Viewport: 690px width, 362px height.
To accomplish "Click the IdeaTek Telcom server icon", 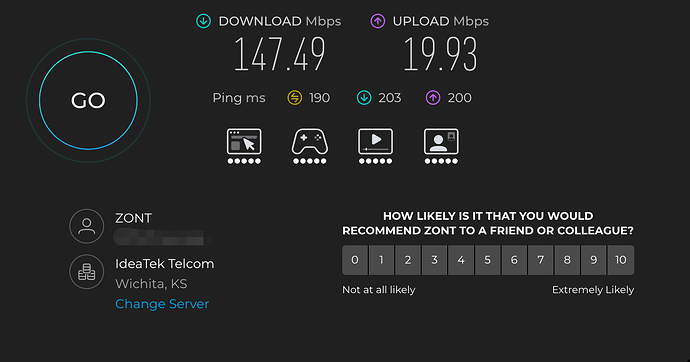I will [87, 272].
